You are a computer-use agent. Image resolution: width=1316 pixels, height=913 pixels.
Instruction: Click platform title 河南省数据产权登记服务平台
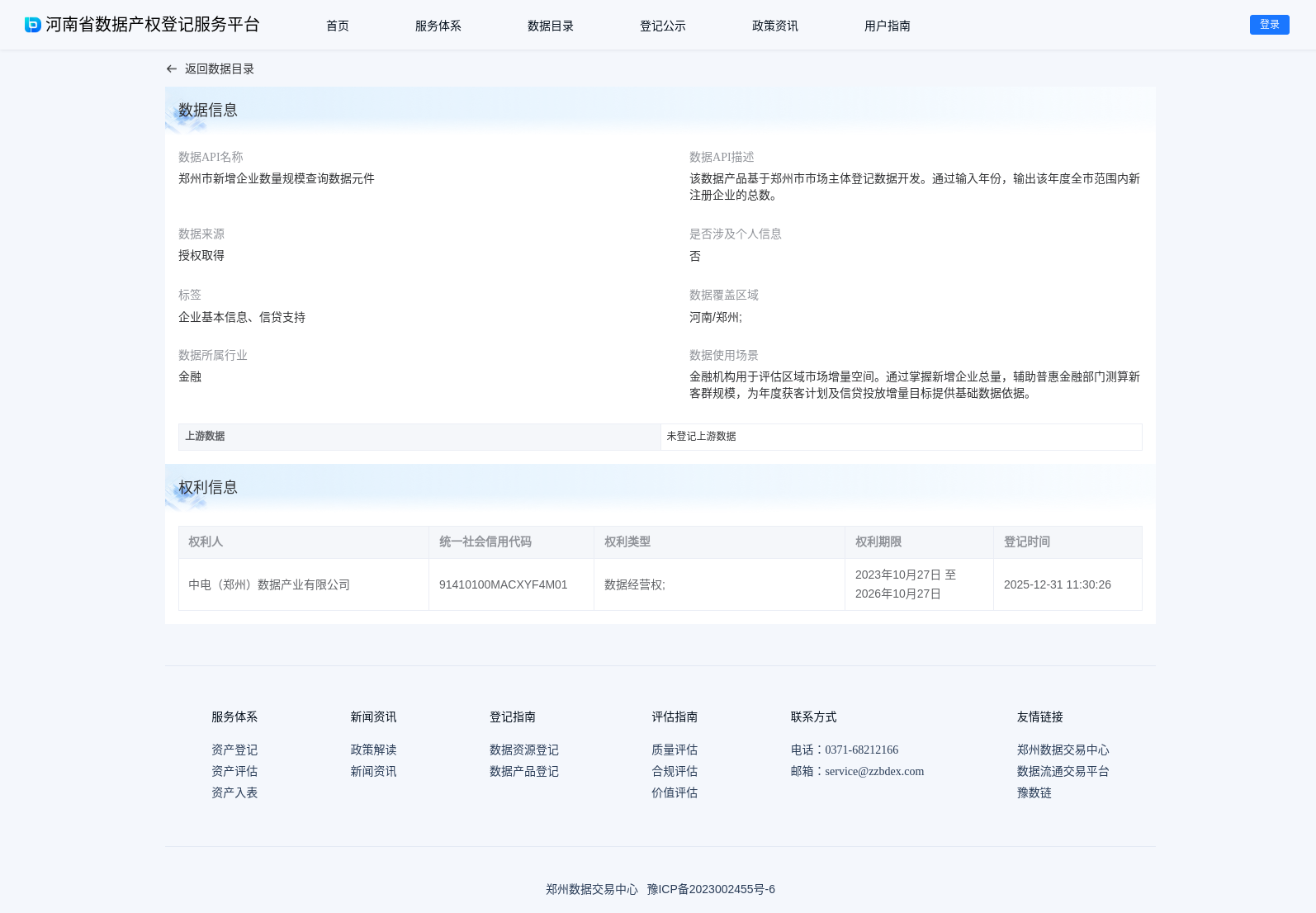coord(153,25)
